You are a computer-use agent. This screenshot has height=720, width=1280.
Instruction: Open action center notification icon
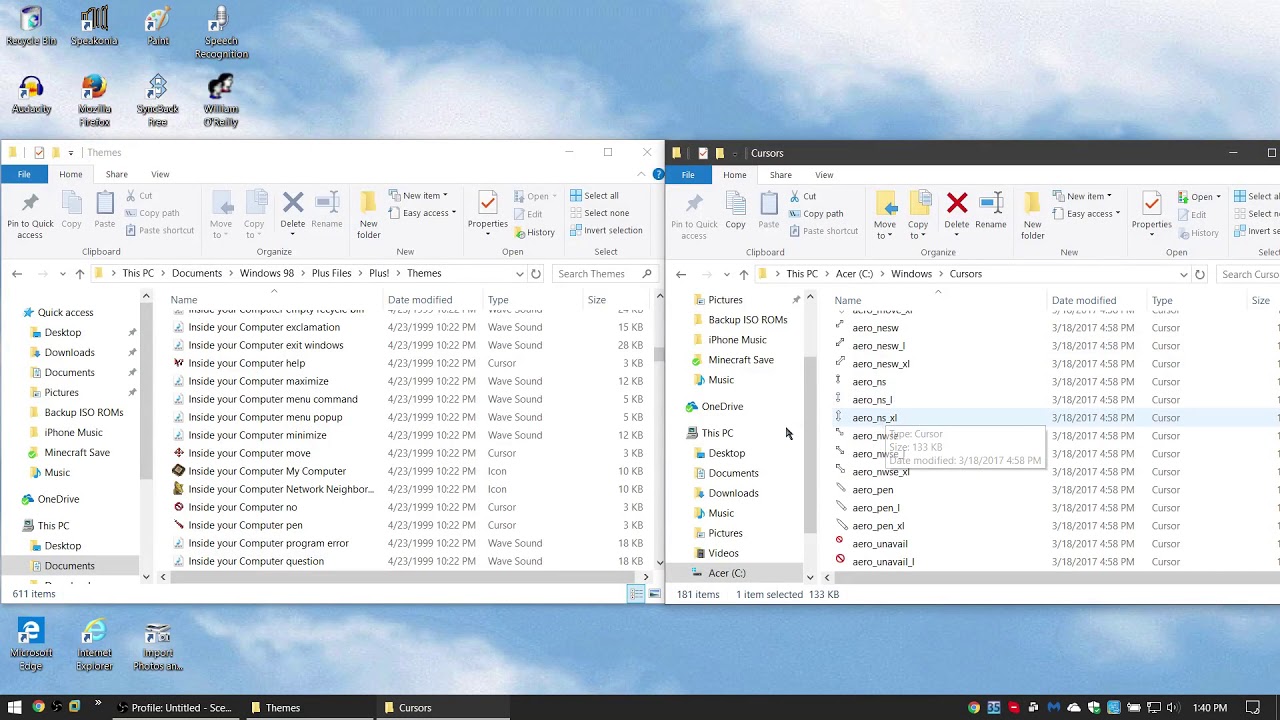point(1253,707)
